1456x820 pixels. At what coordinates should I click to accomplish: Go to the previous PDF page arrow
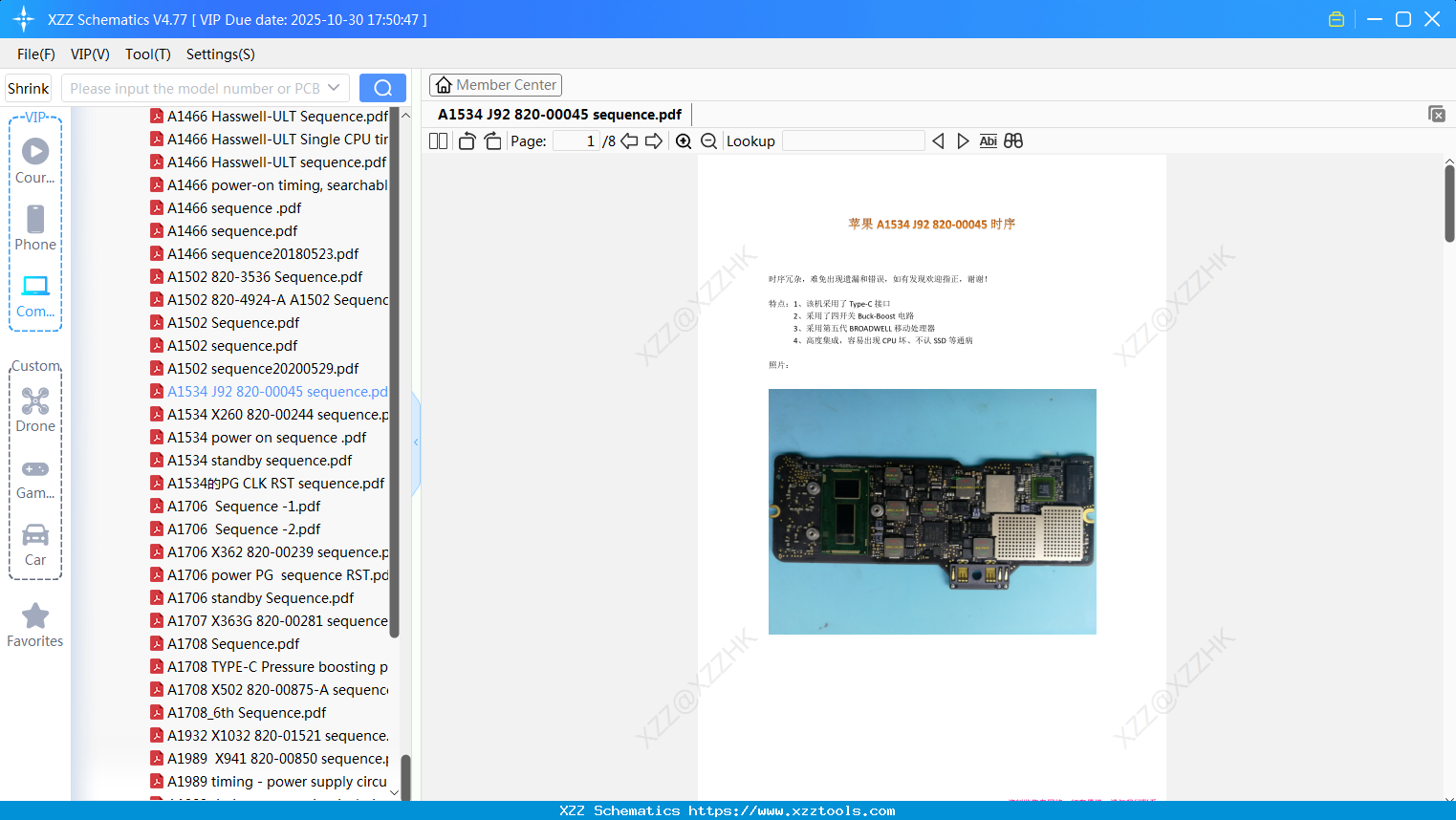(x=629, y=141)
